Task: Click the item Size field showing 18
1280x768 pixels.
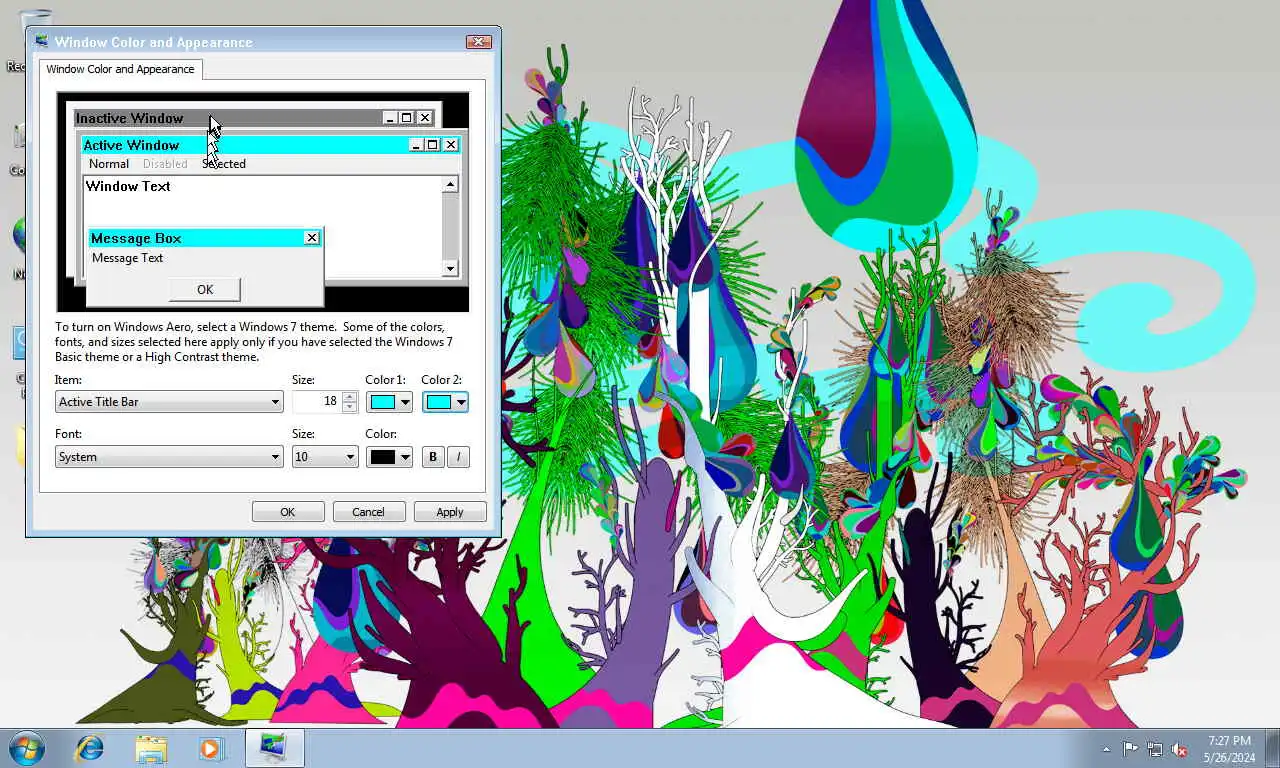Action: 317,402
